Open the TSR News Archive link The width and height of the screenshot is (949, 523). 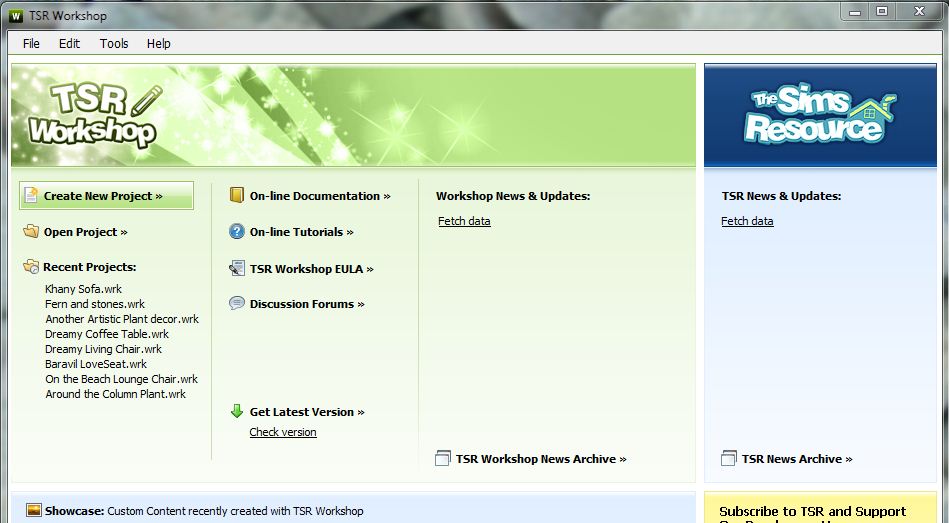click(x=797, y=459)
